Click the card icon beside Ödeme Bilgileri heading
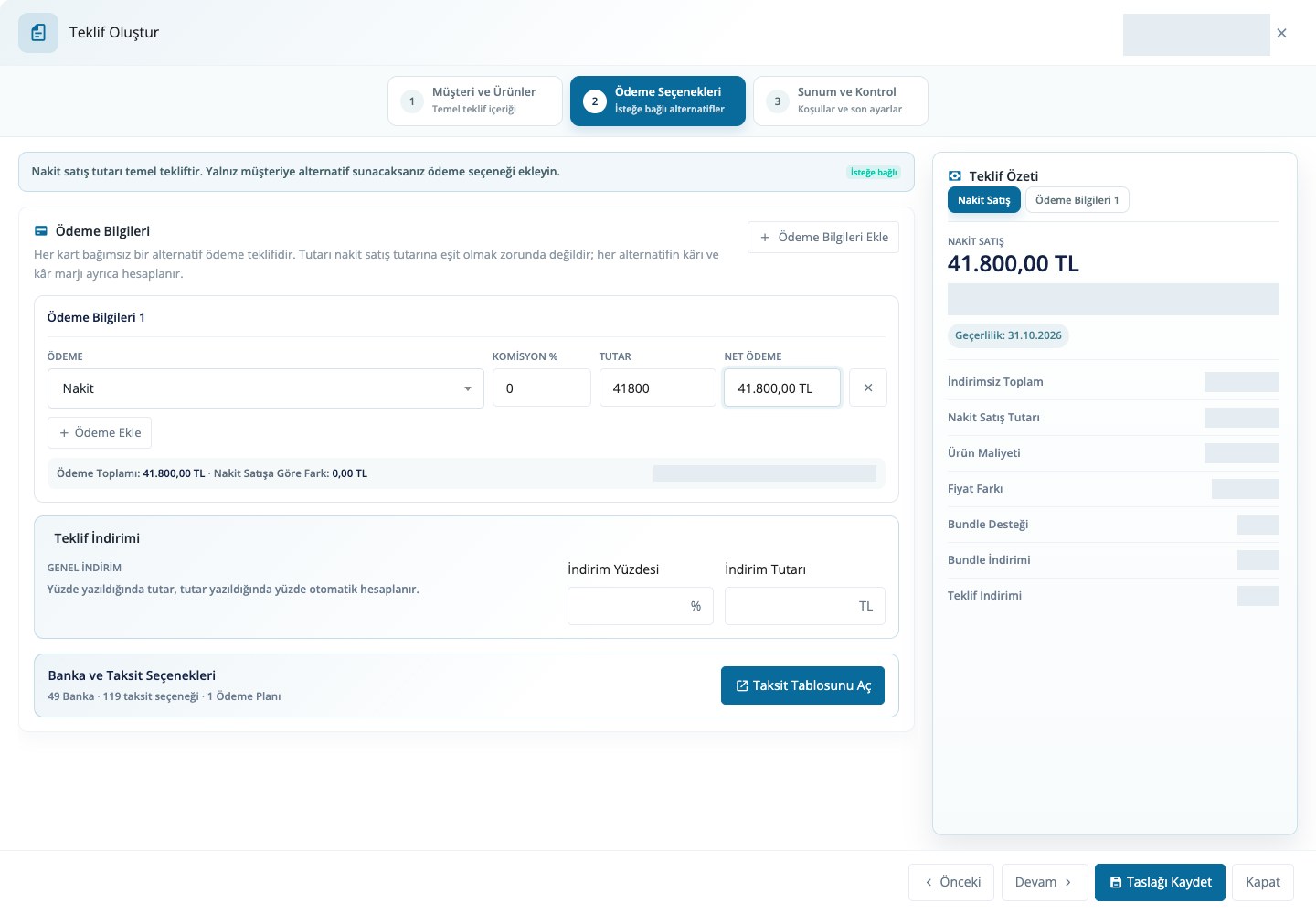Screen dimensions: 1316x914 click(41, 231)
